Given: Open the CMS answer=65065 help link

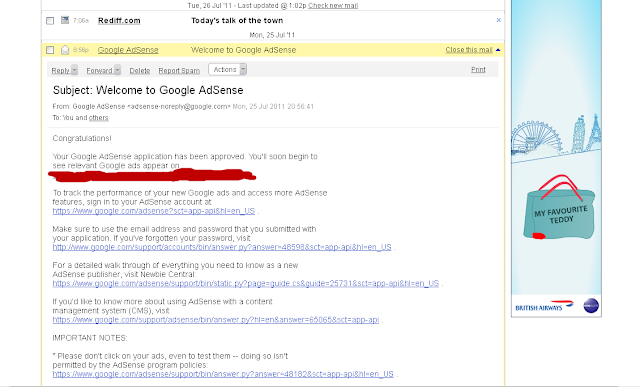Looking at the screenshot, I should point(216,320).
